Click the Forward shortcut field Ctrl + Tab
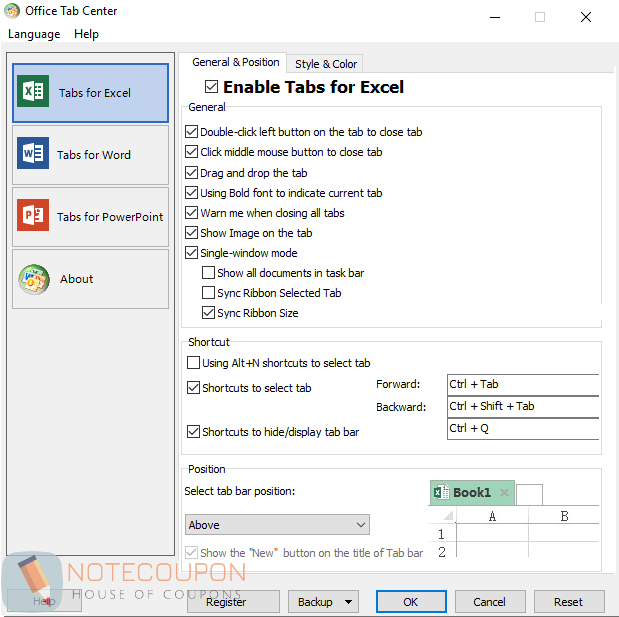Screen dimensions: 619x617 tap(523, 384)
